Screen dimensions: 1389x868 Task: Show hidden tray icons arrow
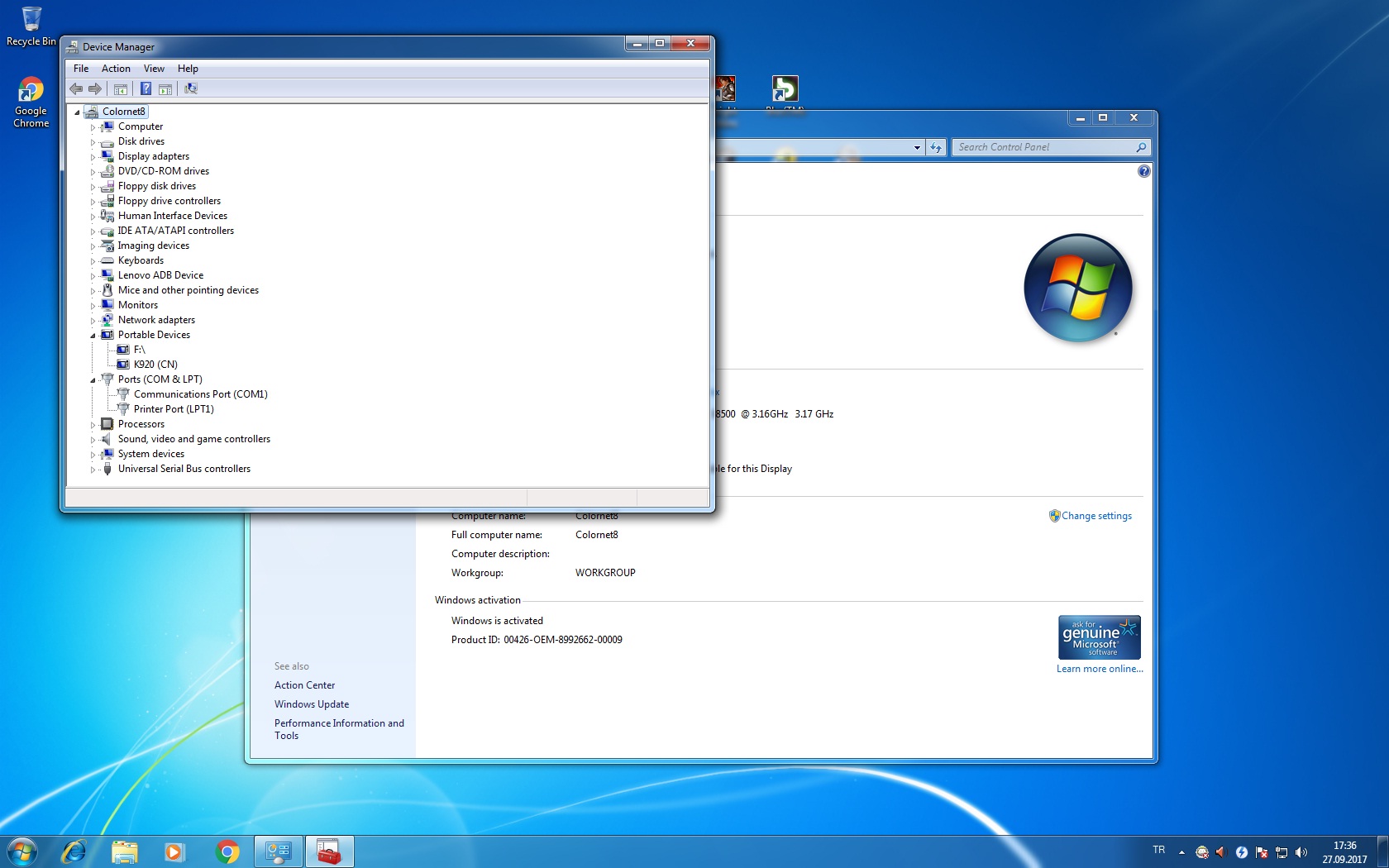click(x=1181, y=852)
